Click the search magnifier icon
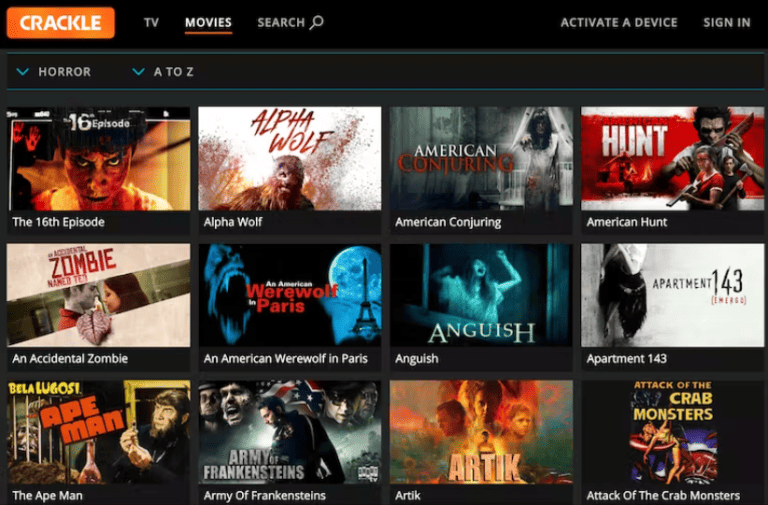 316,22
